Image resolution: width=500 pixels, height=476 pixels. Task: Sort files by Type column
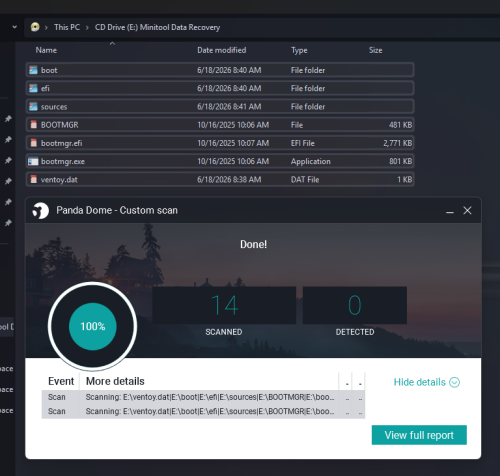click(x=299, y=50)
